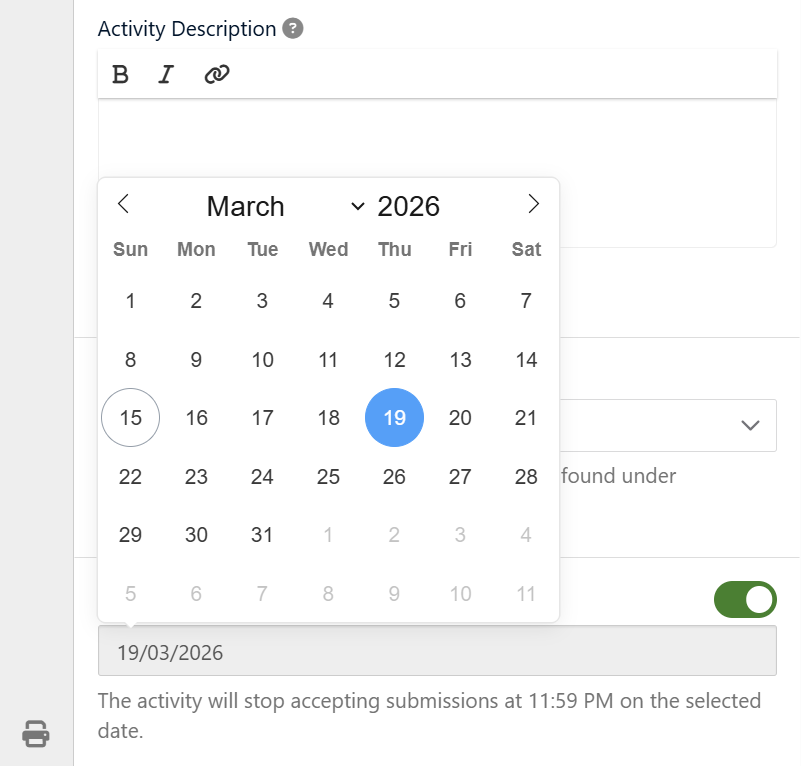Select March 15 in the calendar
The image size is (801, 766).
tap(131, 418)
